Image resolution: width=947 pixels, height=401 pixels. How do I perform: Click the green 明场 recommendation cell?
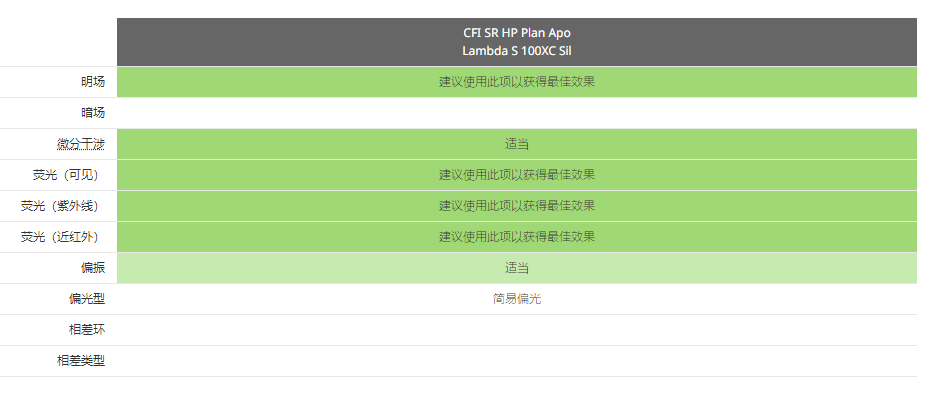pos(517,82)
